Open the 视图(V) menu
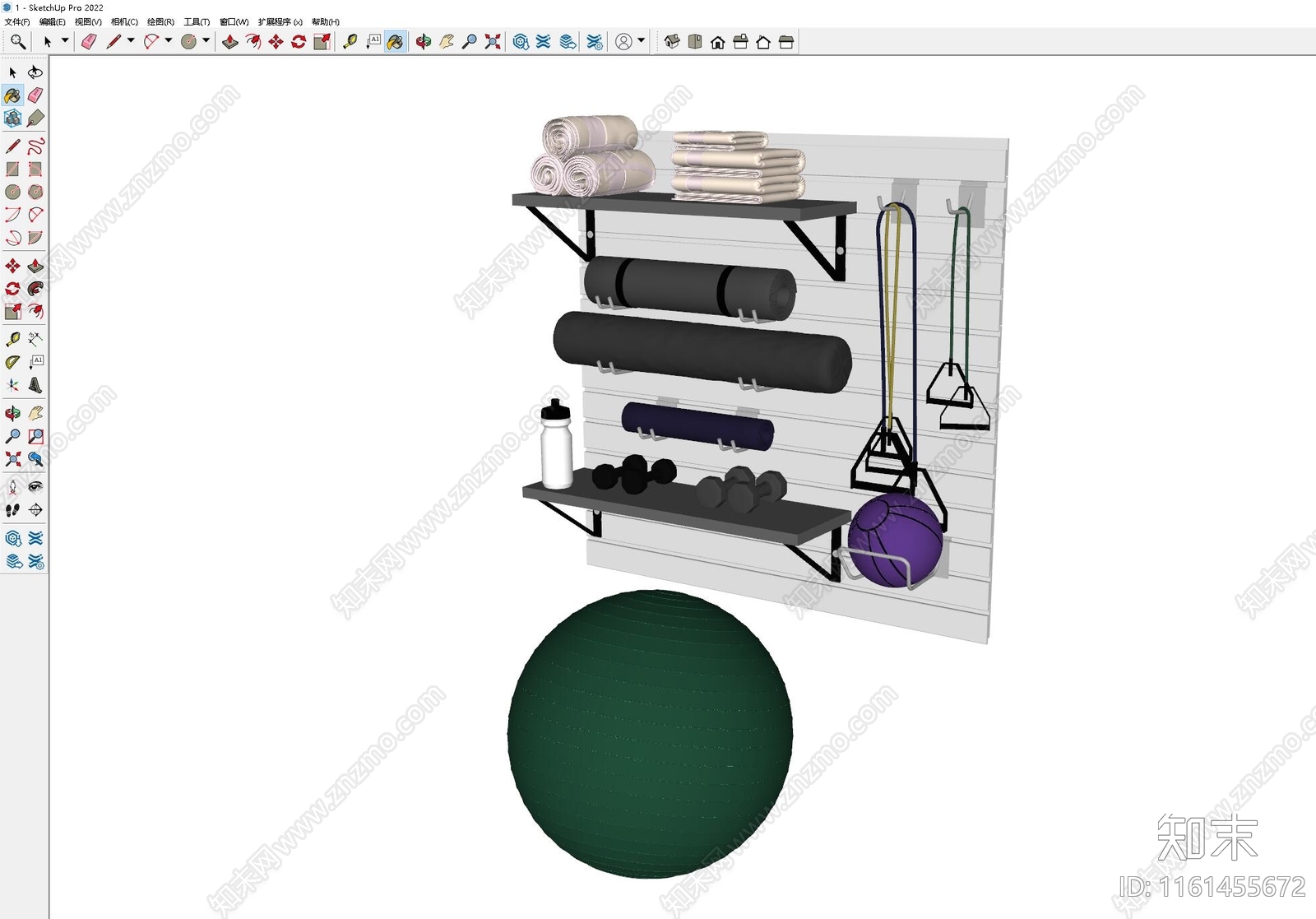This screenshot has width=1316, height=919. [88, 22]
